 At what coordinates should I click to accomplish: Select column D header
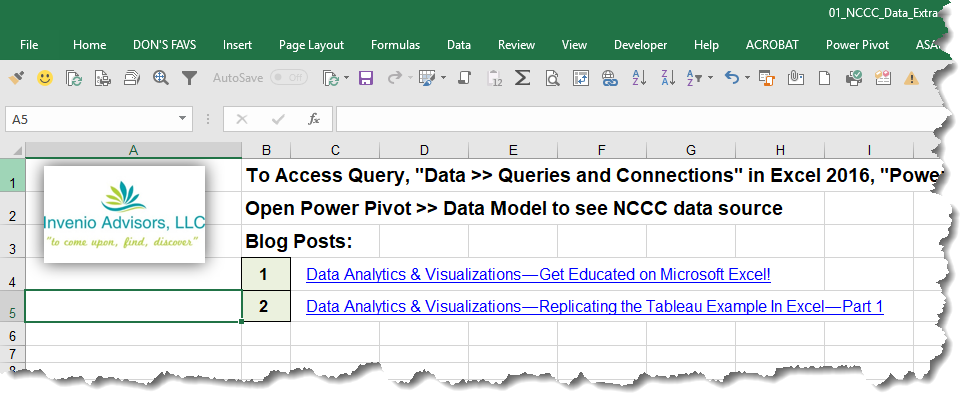424,150
